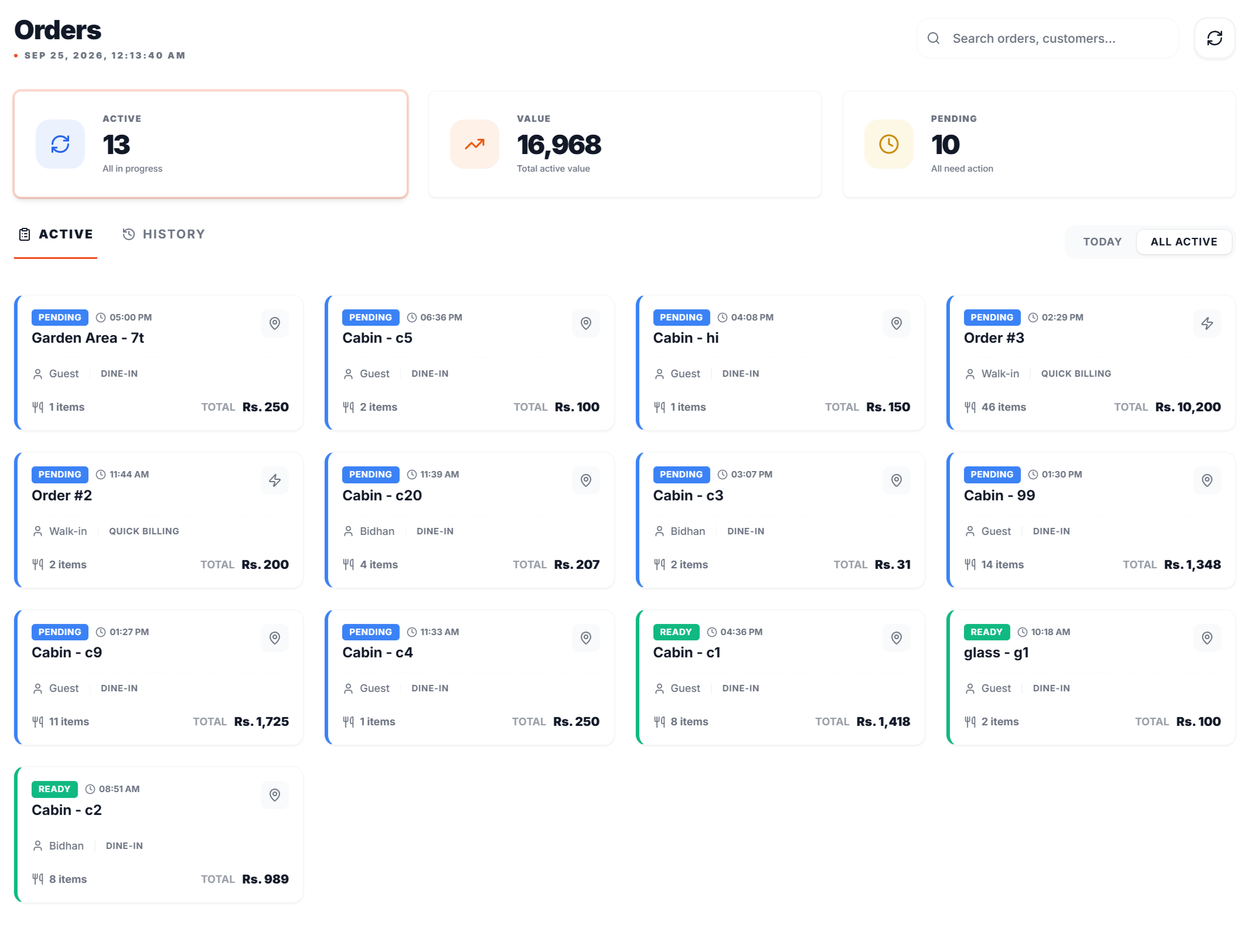
Task: Click the blue sync icon in Active card
Action: pyautogui.click(x=60, y=144)
